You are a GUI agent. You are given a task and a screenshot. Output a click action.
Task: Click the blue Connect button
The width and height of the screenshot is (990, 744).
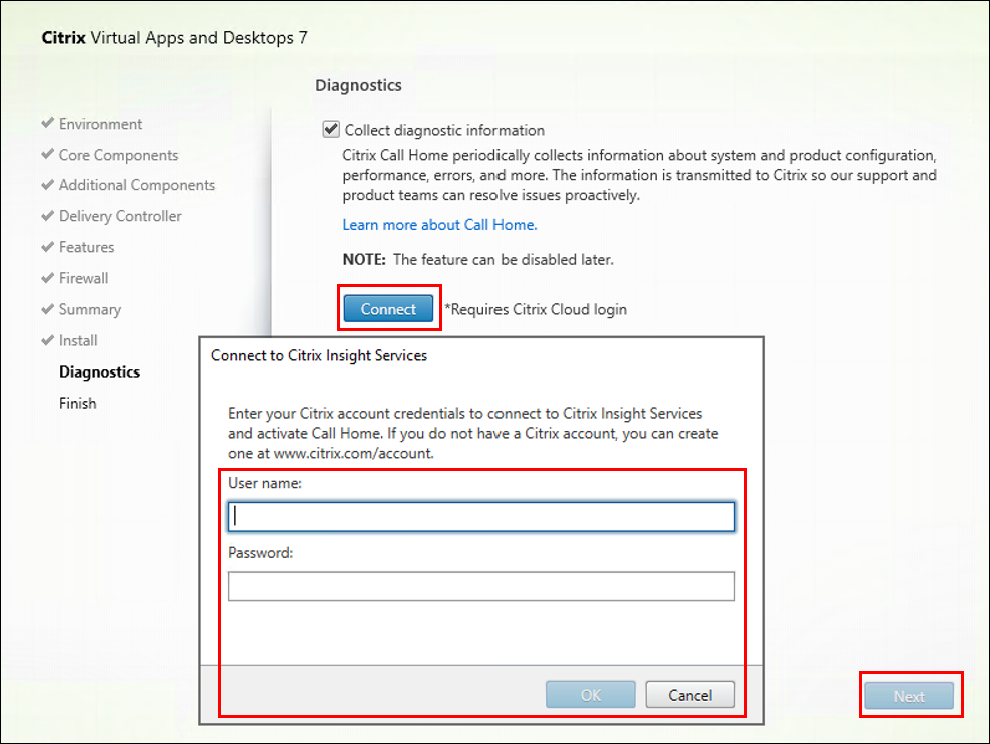pyautogui.click(x=388, y=309)
